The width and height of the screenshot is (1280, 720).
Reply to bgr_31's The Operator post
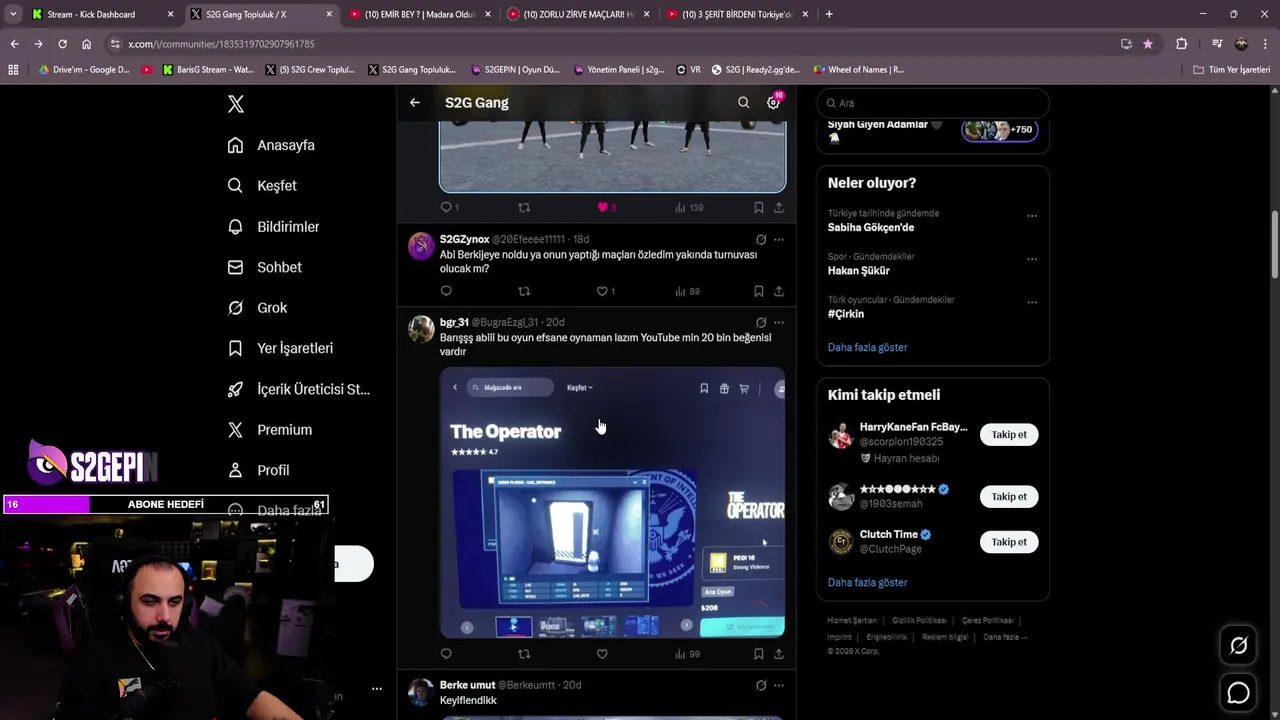[446, 654]
